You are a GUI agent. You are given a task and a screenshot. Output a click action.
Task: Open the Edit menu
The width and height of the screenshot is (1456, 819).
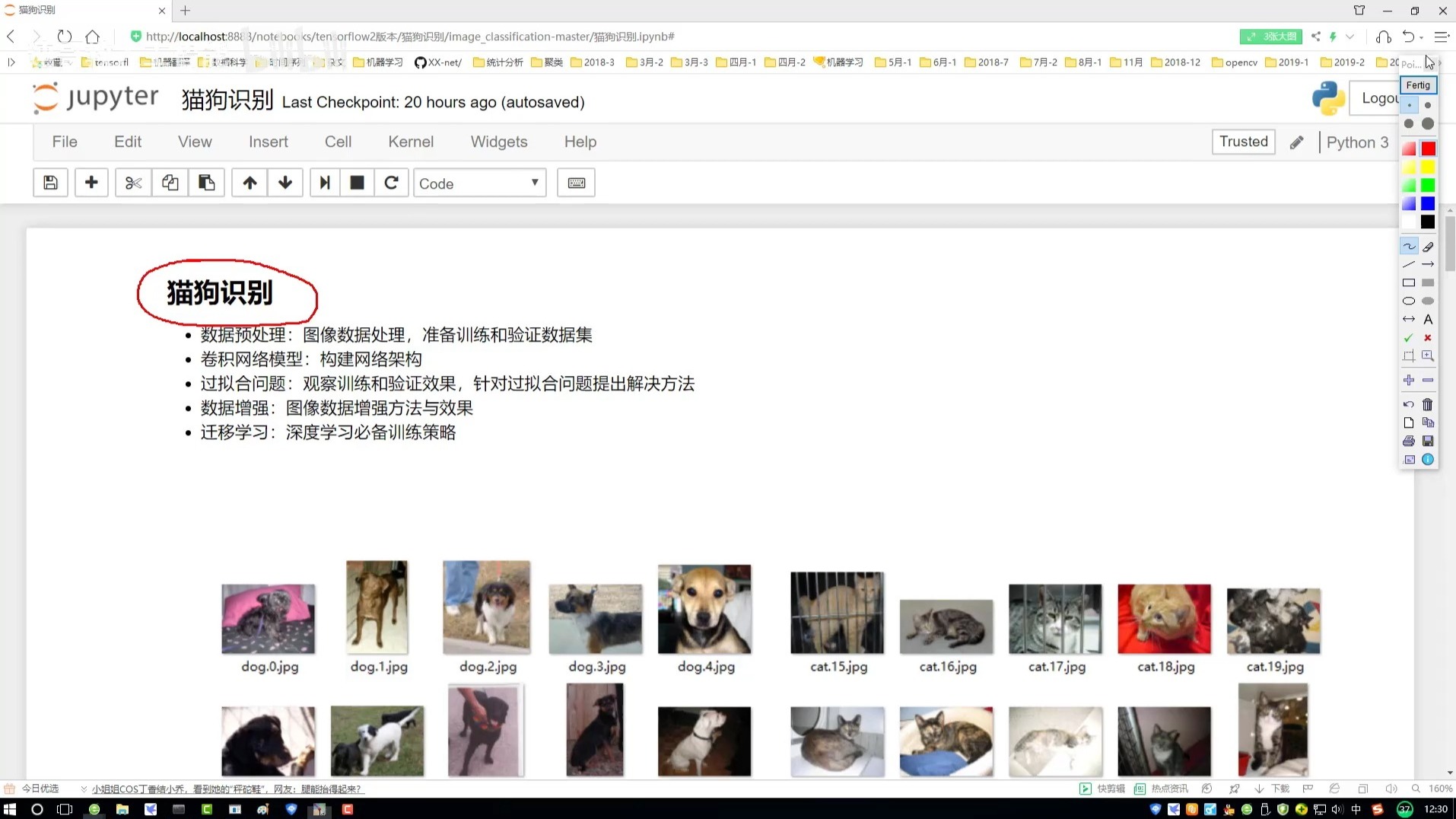tap(128, 142)
